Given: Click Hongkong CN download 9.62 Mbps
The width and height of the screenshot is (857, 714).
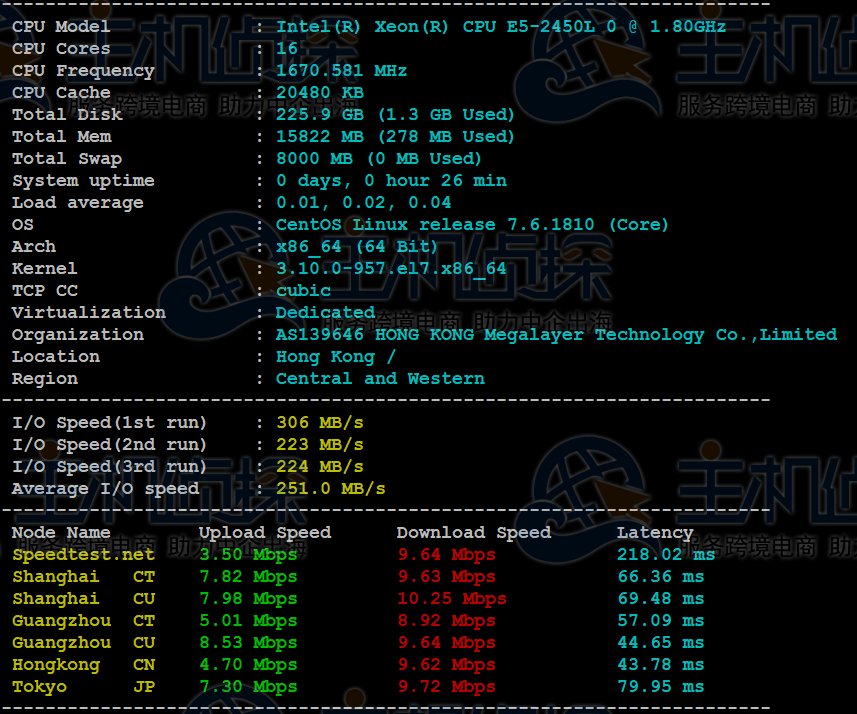Looking at the screenshot, I should (x=447, y=665).
